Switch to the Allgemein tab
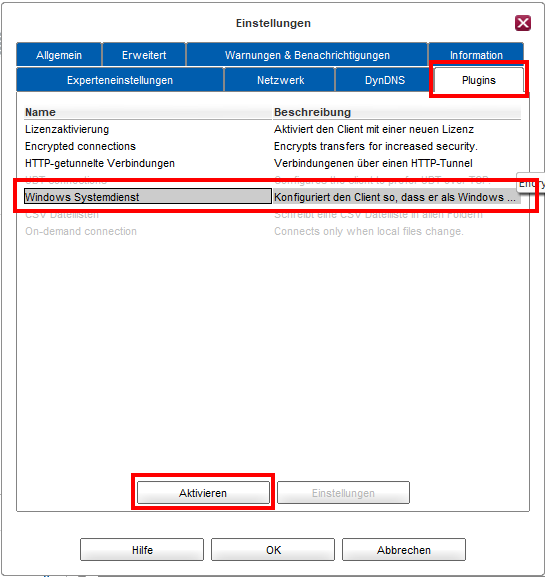 pyautogui.click(x=59, y=55)
